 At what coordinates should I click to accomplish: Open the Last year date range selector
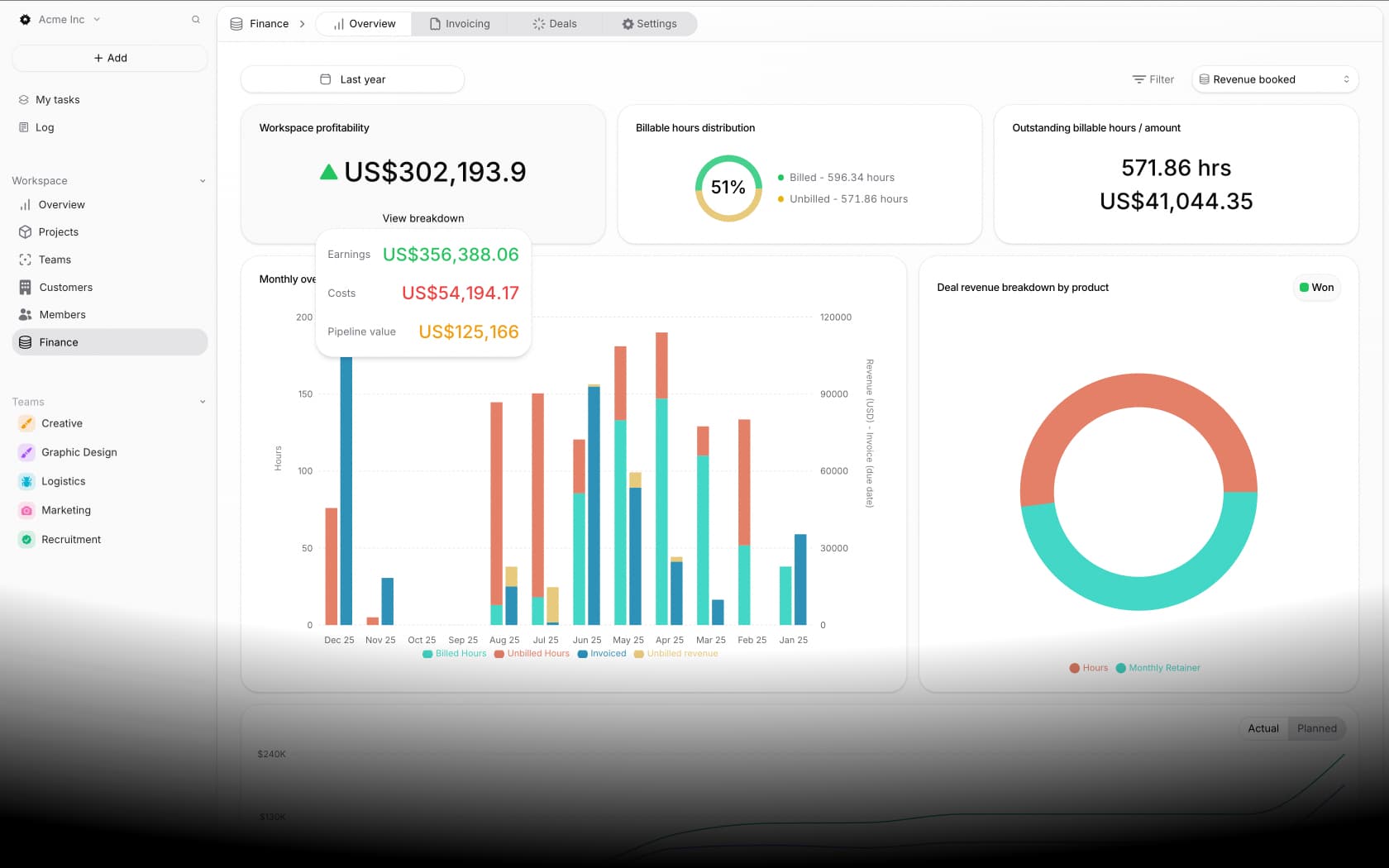[352, 79]
